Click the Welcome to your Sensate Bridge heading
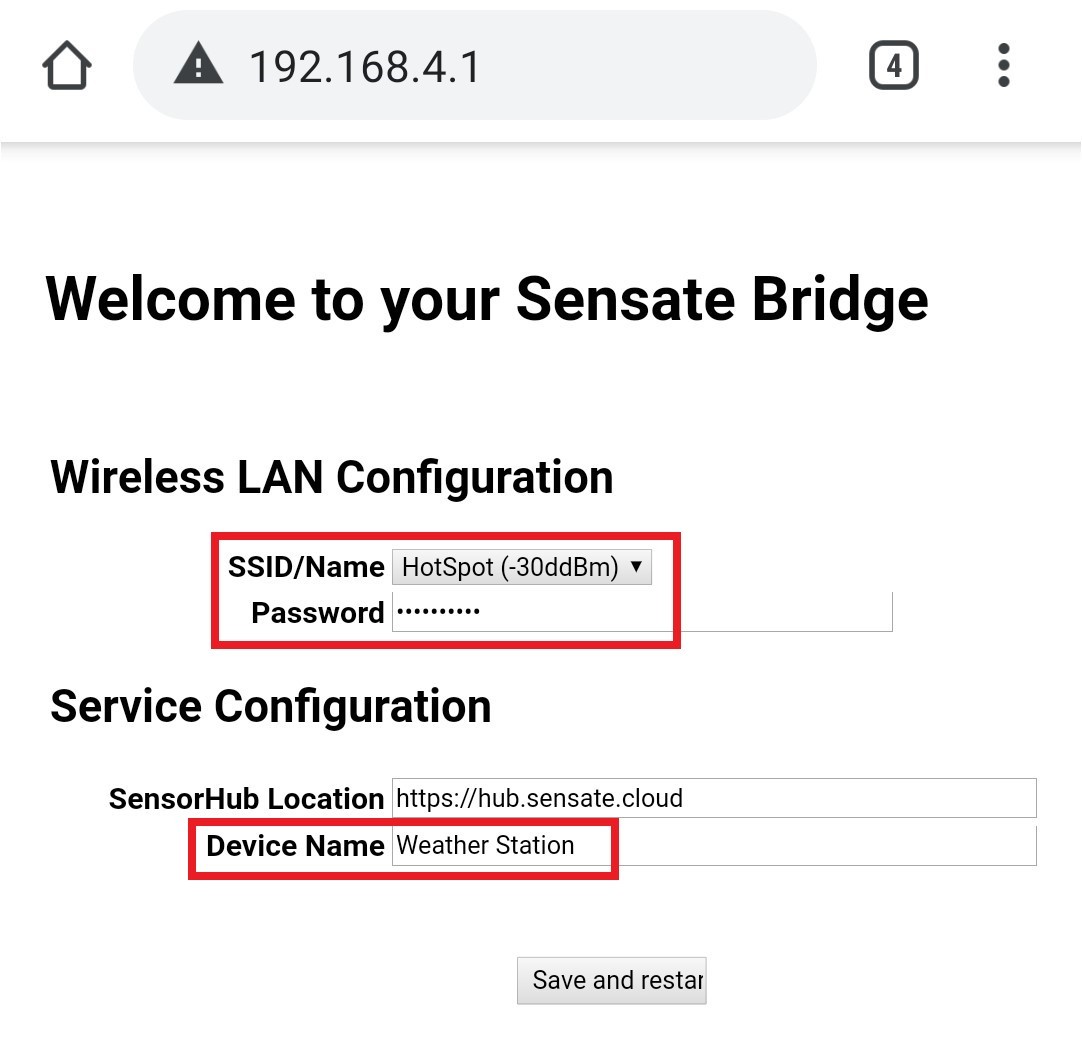The width and height of the screenshot is (1082, 1056). (487, 300)
